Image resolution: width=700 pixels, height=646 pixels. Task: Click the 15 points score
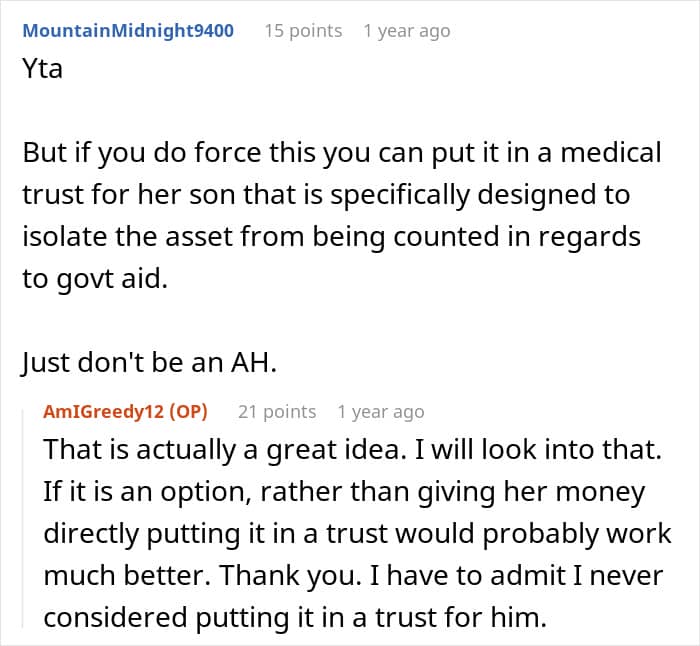pos(303,31)
